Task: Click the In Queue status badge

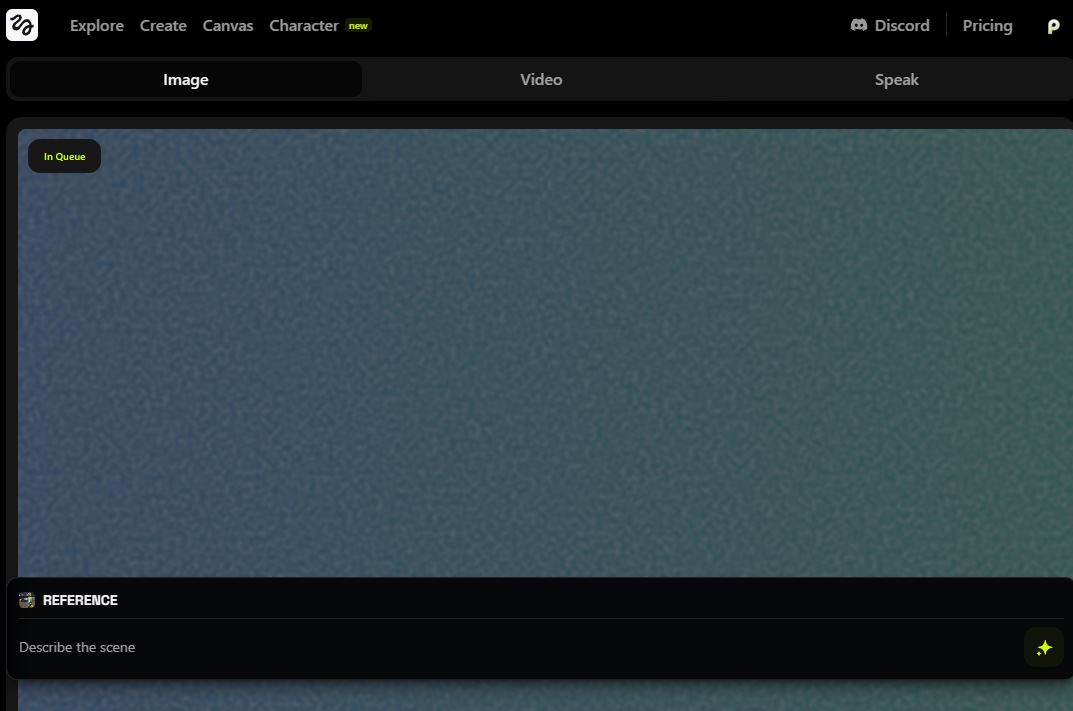Action: tap(64, 156)
